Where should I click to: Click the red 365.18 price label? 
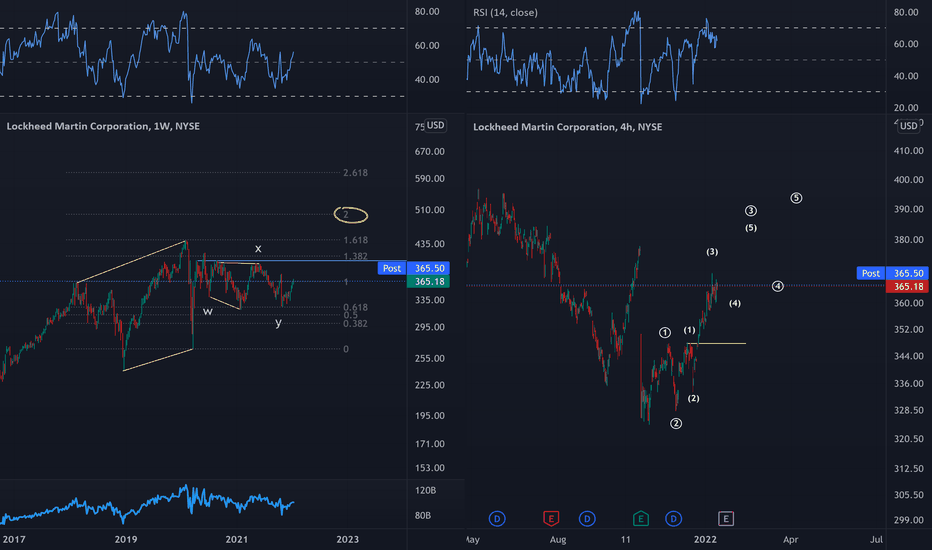coord(908,287)
